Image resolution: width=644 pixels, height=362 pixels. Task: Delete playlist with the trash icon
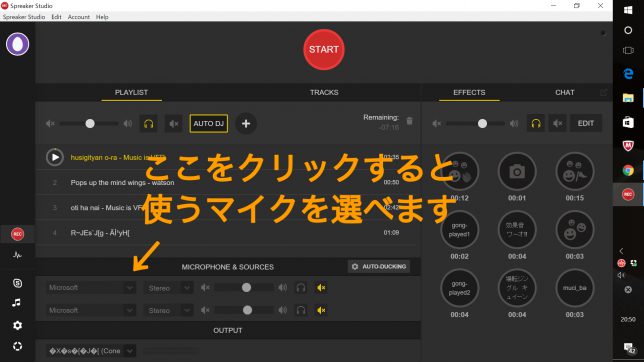pyautogui.click(x=409, y=120)
